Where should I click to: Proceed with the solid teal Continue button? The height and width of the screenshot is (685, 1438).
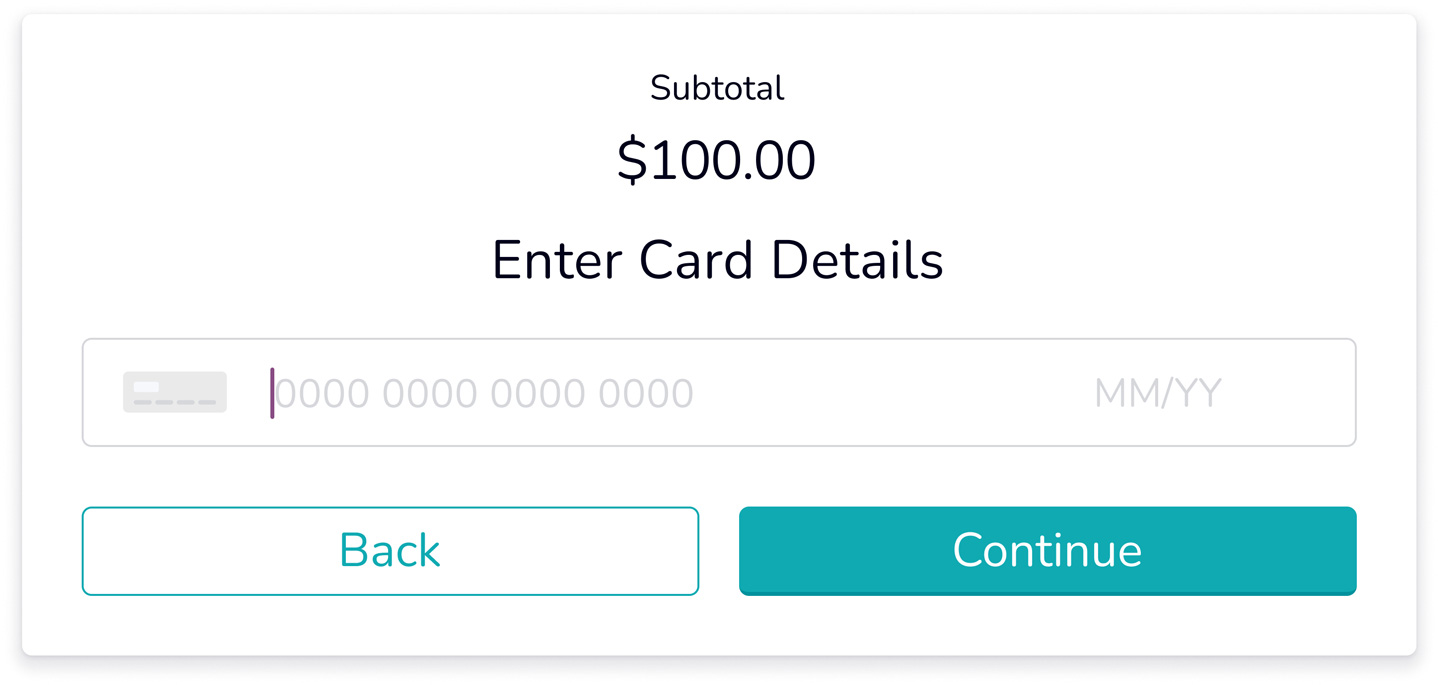(1047, 551)
